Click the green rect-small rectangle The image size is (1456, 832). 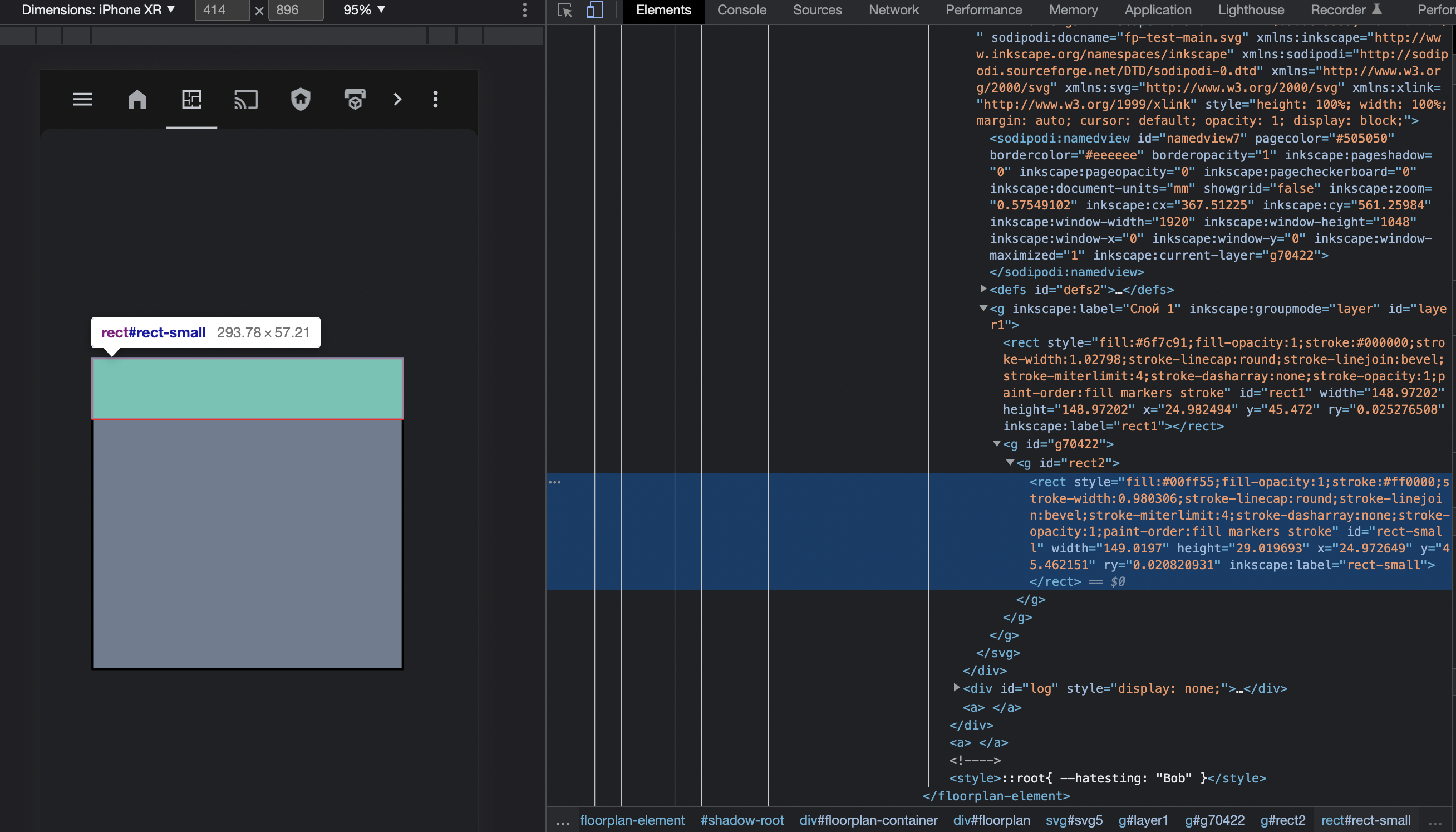pos(247,389)
